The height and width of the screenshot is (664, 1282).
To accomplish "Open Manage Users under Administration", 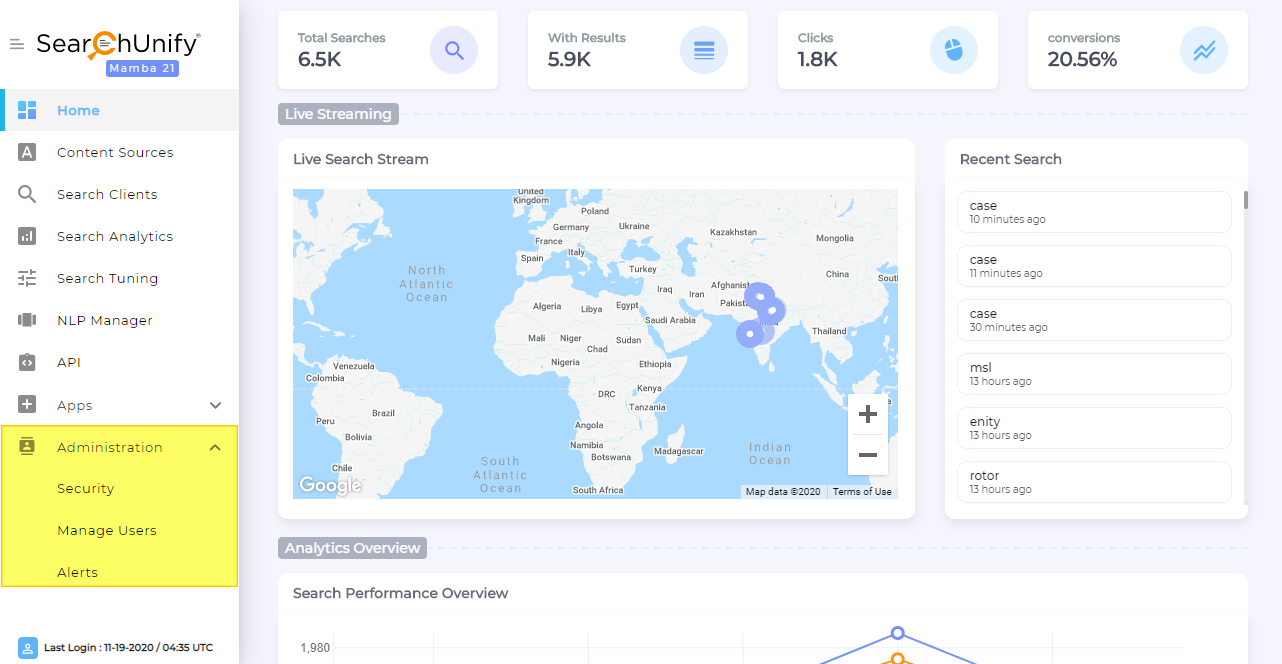I will coord(107,531).
